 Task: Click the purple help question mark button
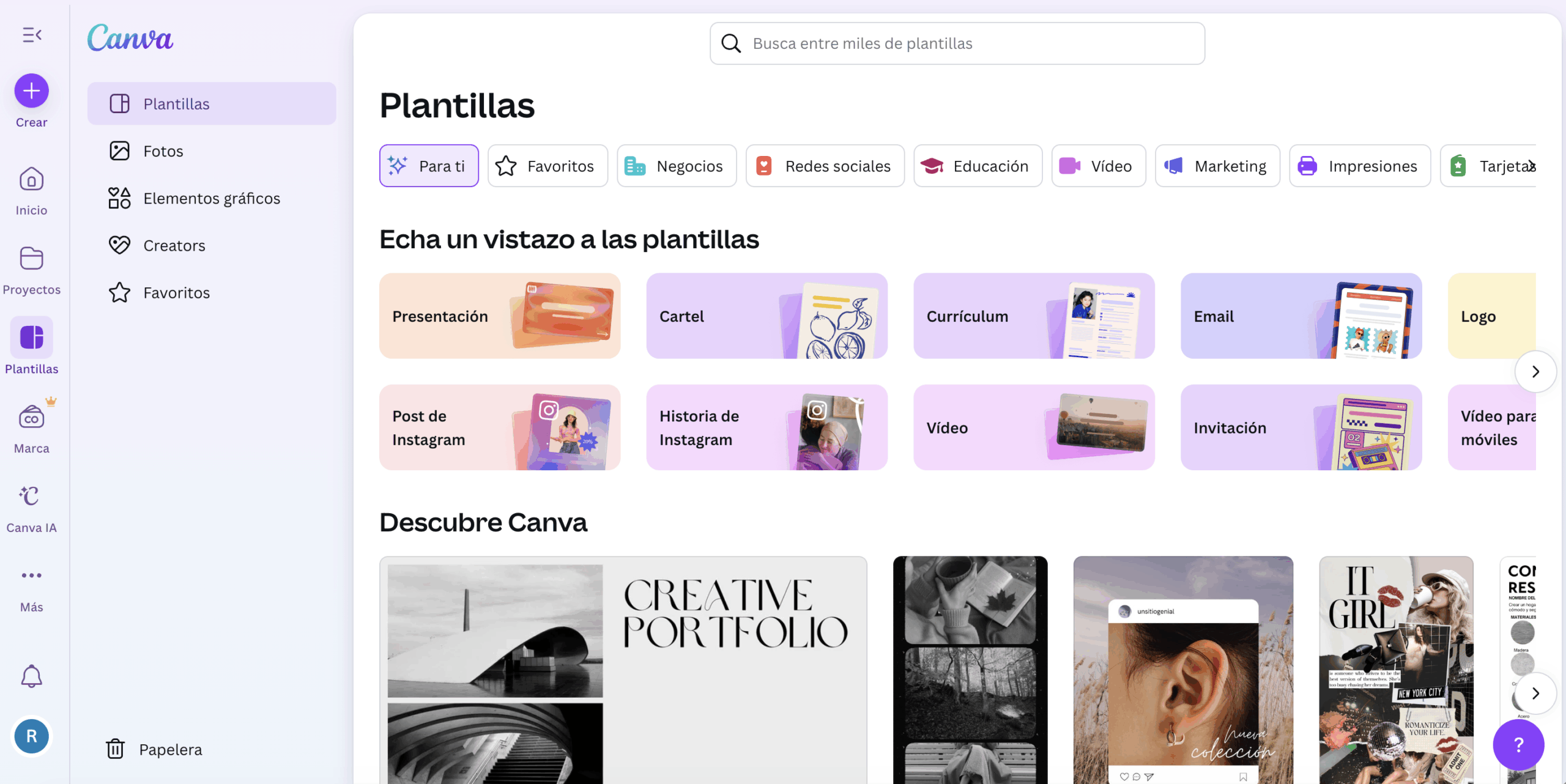click(1518, 744)
